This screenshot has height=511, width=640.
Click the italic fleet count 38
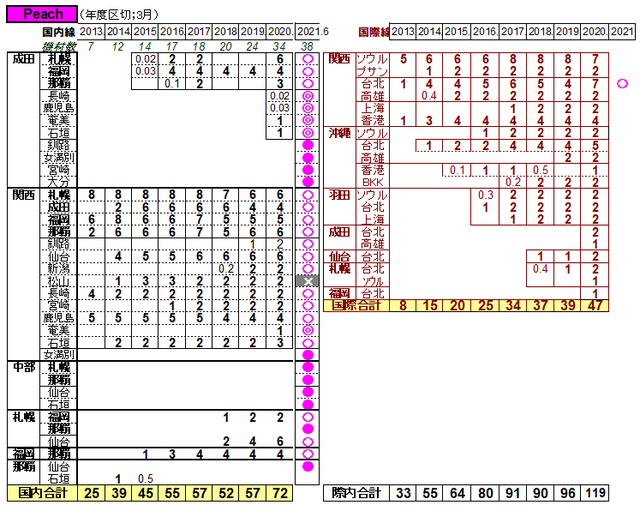coord(307,47)
